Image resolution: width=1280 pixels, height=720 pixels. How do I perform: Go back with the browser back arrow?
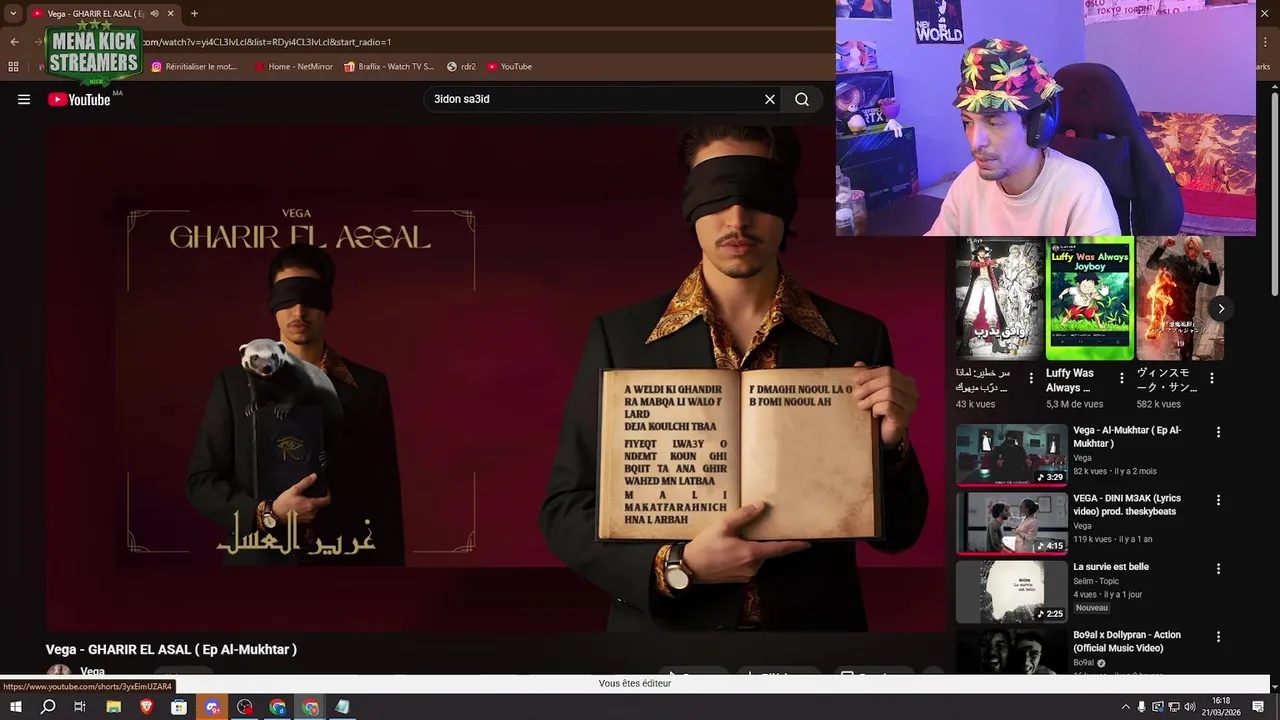click(x=14, y=42)
